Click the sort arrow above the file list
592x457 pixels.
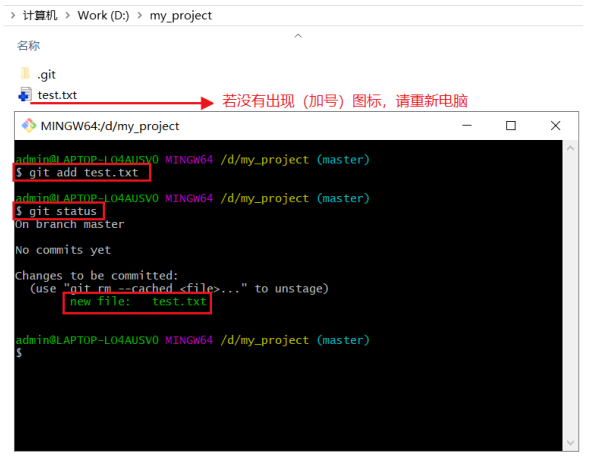coord(298,36)
